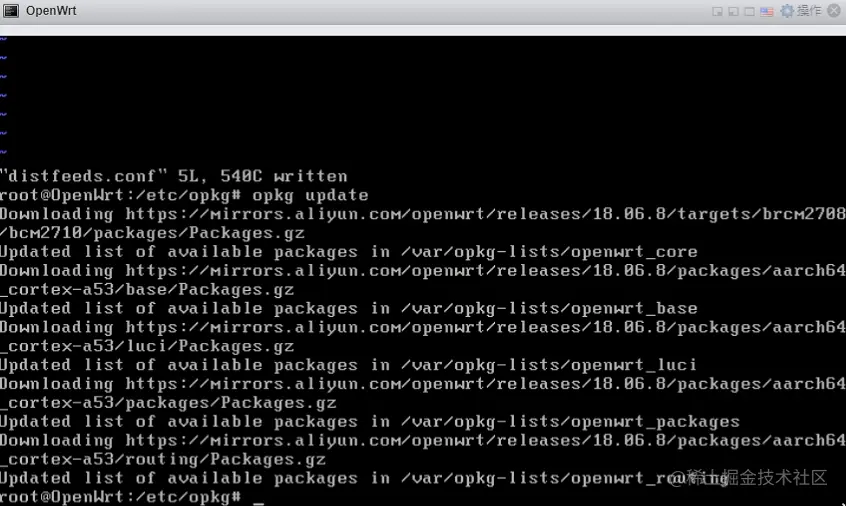Screen dimensions: 846x506
Task: Click the 'openwrt_core' updated list line
Action: tap(349, 252)
